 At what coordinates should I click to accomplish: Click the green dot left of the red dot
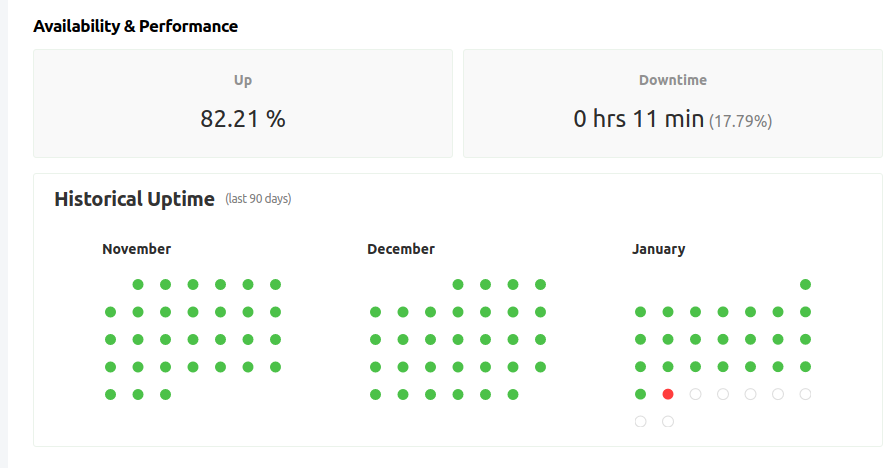point(640,394)
